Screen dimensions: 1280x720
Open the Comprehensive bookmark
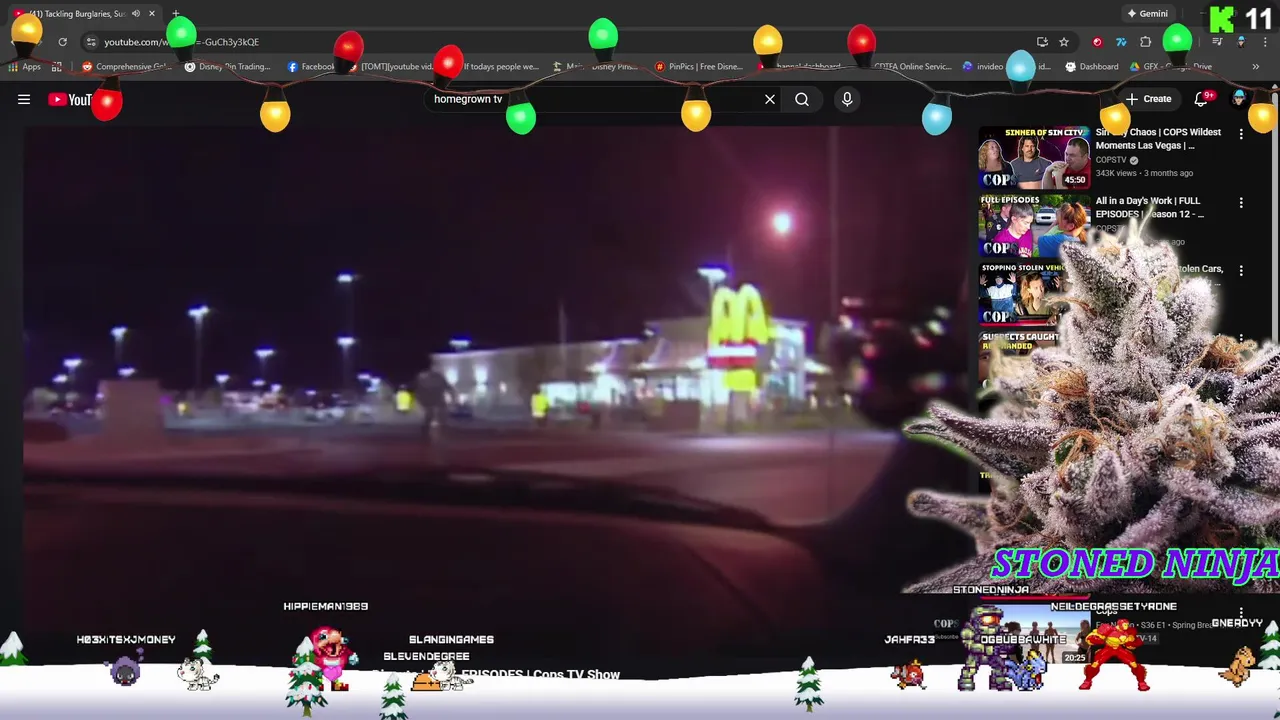[127, 67]
